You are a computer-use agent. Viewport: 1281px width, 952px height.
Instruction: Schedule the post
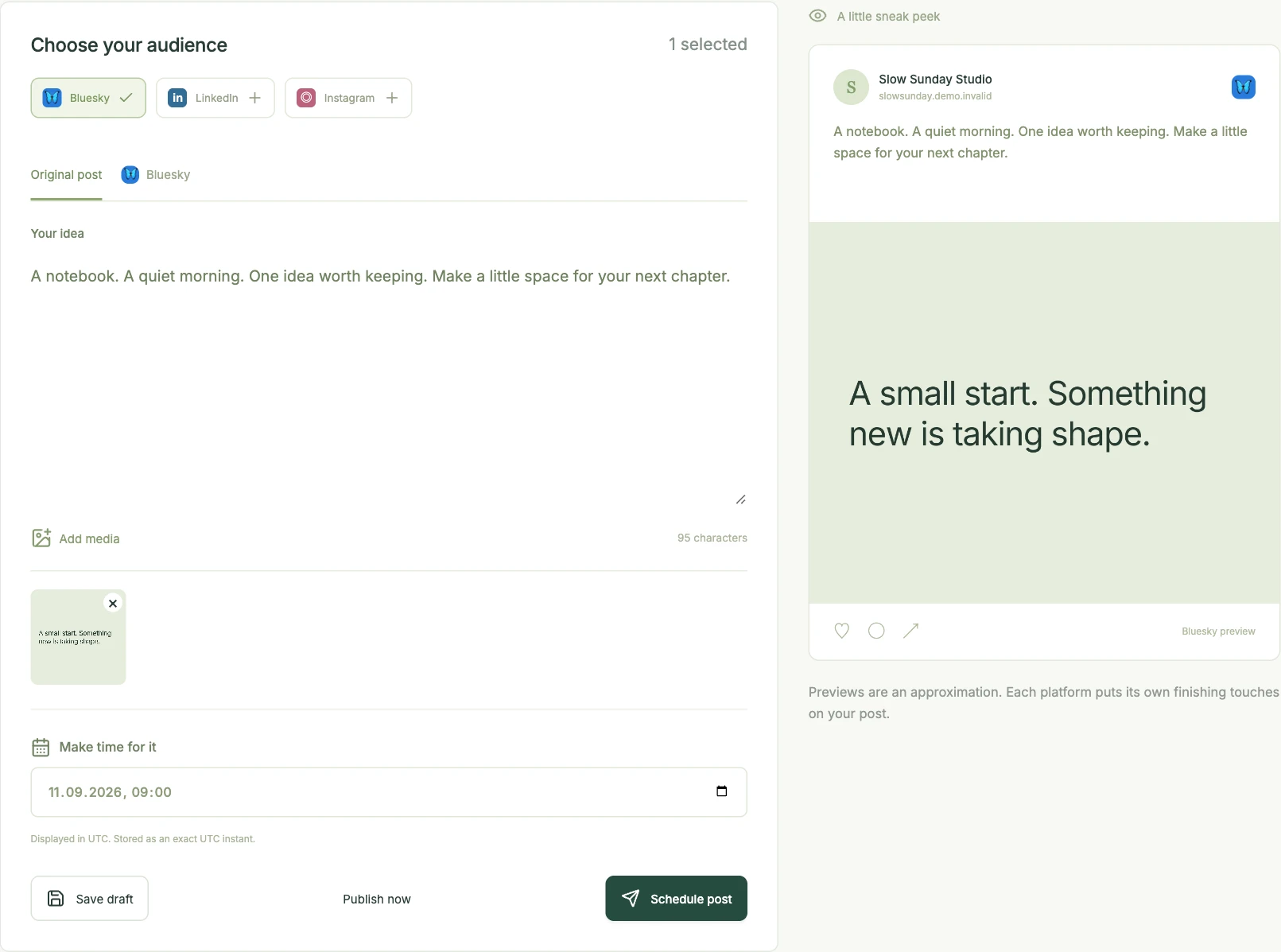coord(676,899)
